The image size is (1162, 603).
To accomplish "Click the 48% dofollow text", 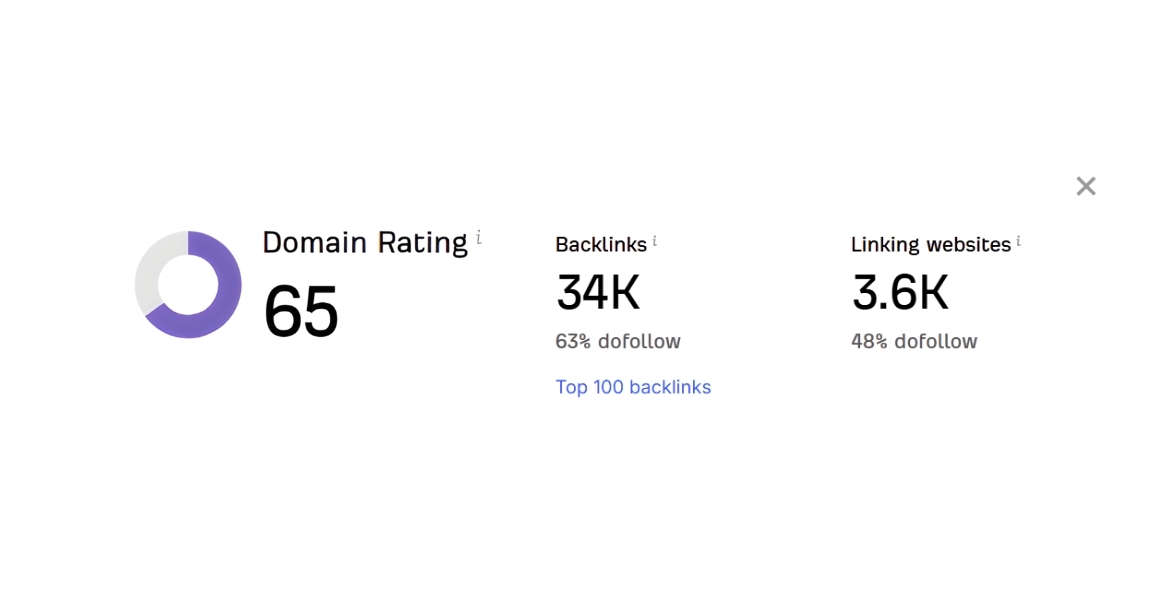I will [914, 341].
